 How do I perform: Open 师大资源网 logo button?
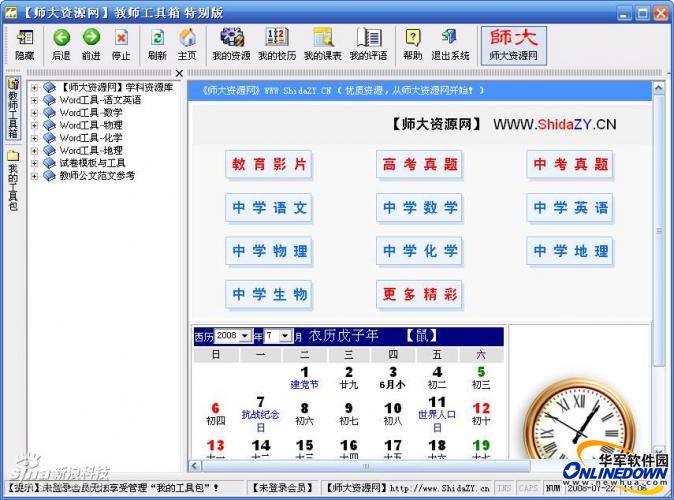coord(514,45)
